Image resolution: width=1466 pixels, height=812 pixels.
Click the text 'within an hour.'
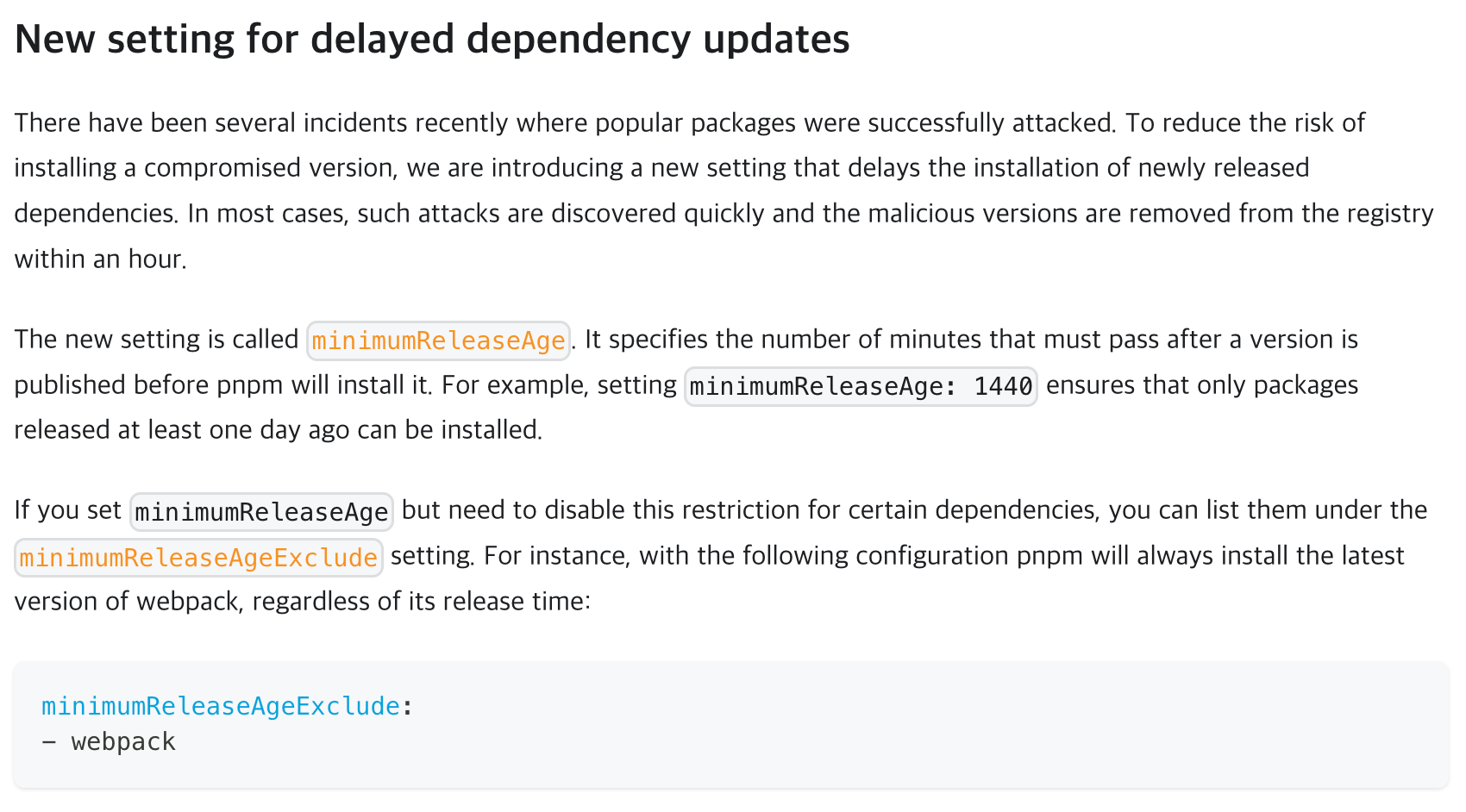[100, 259]
